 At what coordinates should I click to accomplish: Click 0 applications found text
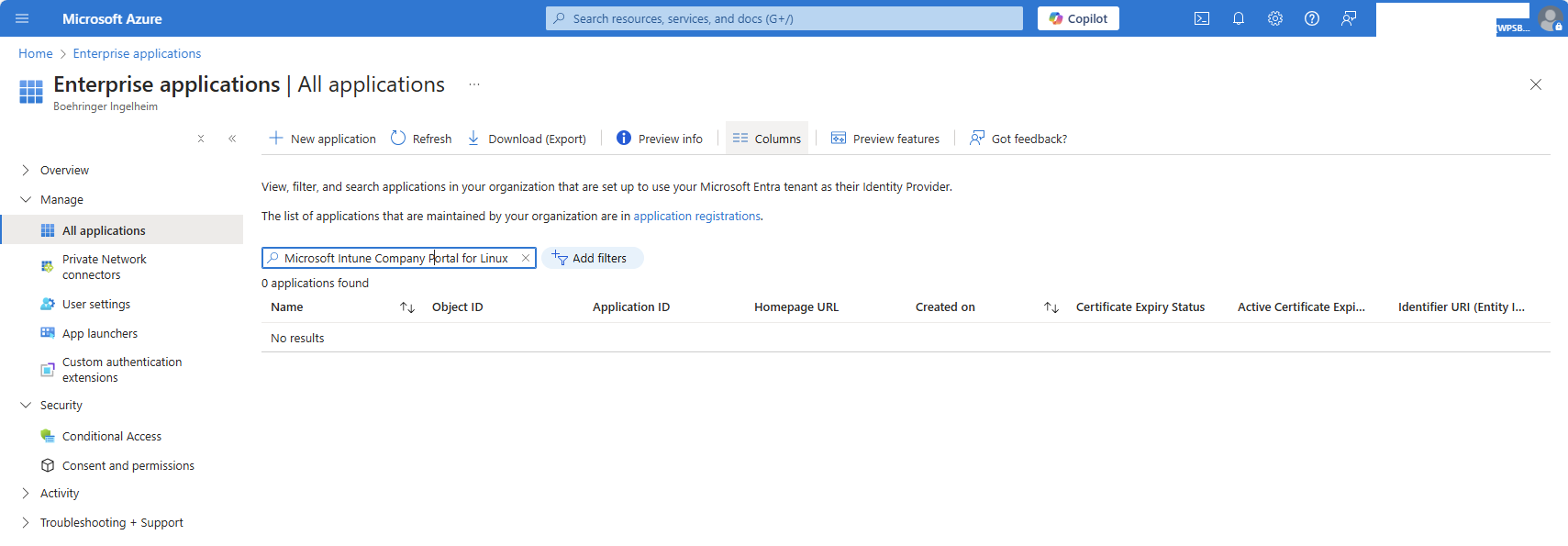point(316,284)
